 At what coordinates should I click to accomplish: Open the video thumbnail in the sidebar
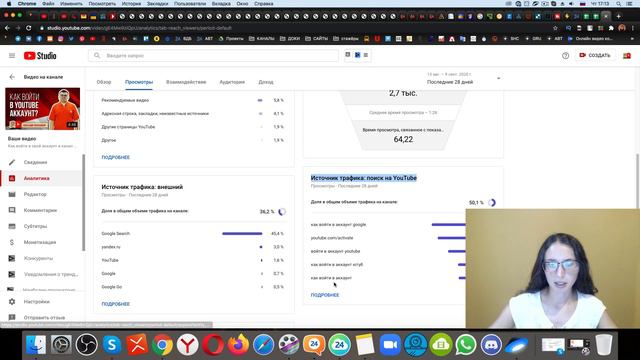pyautogui.click(x=42, y=109)
